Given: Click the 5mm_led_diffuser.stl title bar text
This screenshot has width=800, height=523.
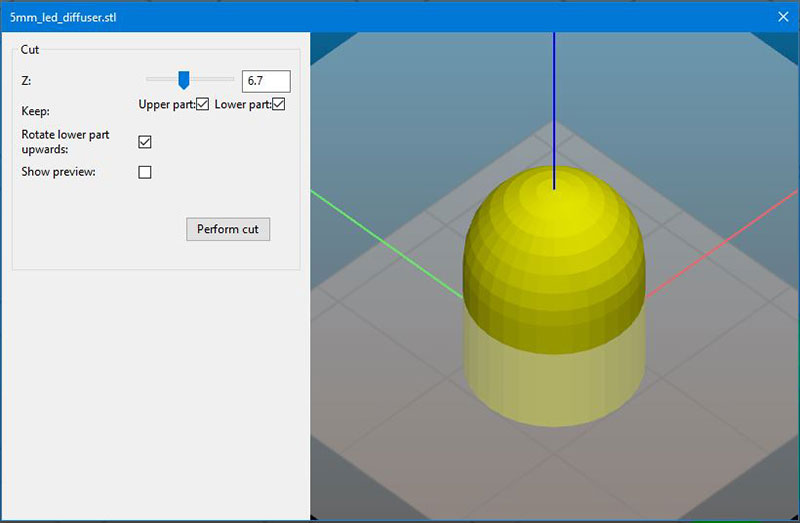Looking at the screenshot, I should (62, 17).
